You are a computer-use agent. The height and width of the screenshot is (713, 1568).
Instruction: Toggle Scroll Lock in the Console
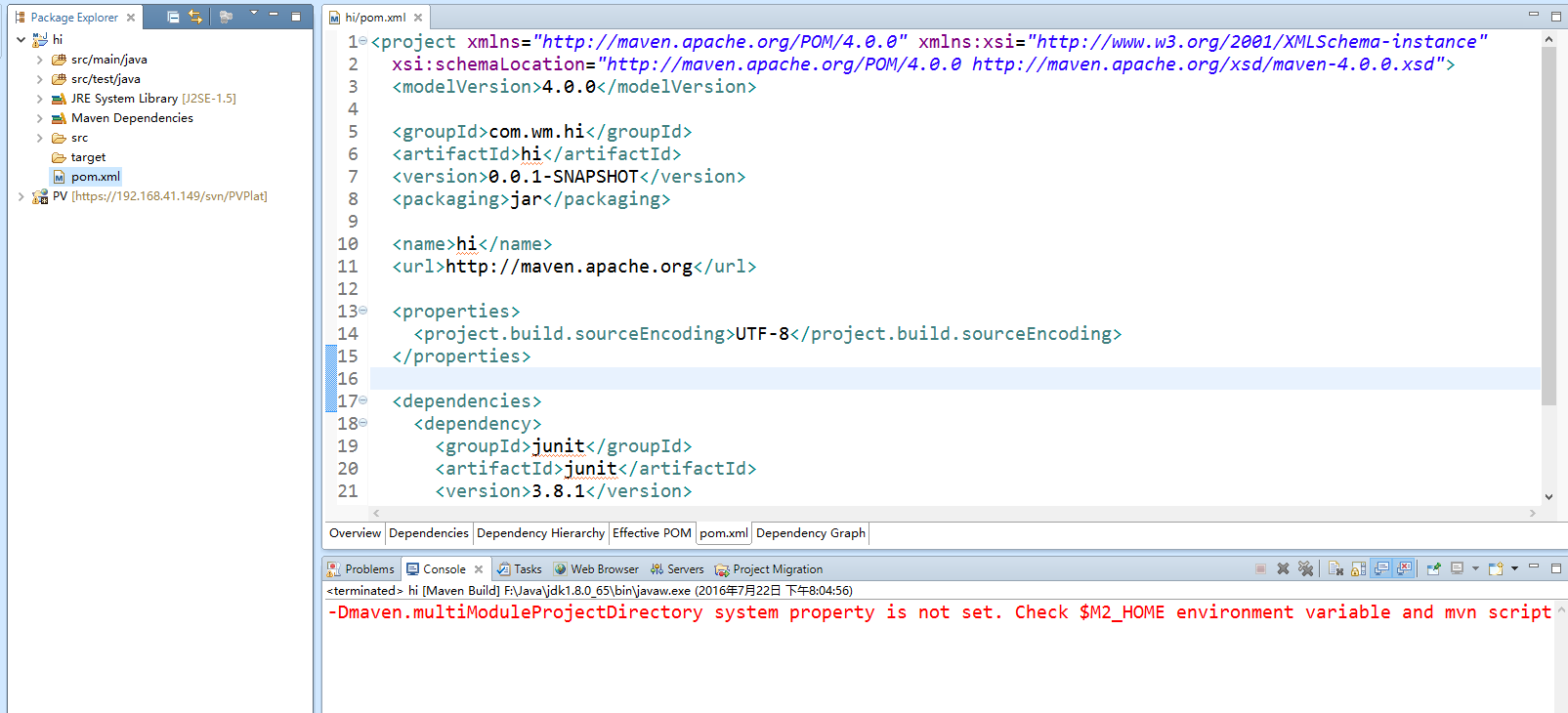(x=1358, y=568)
